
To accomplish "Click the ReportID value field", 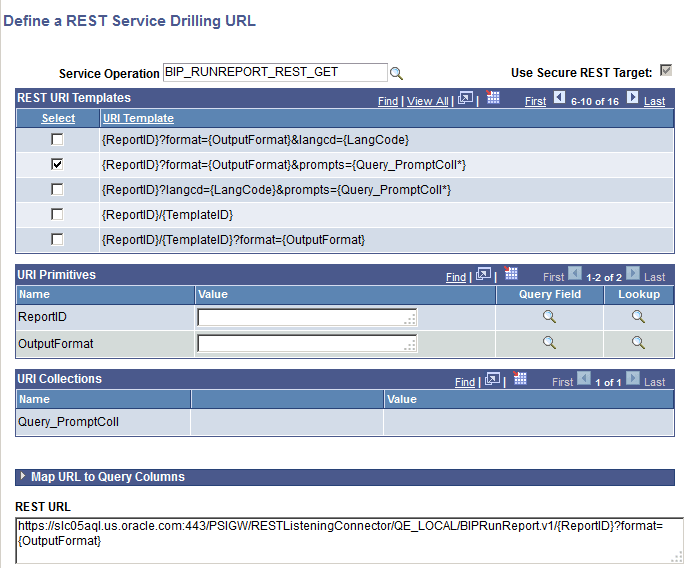I will click(x=307, y=317).
